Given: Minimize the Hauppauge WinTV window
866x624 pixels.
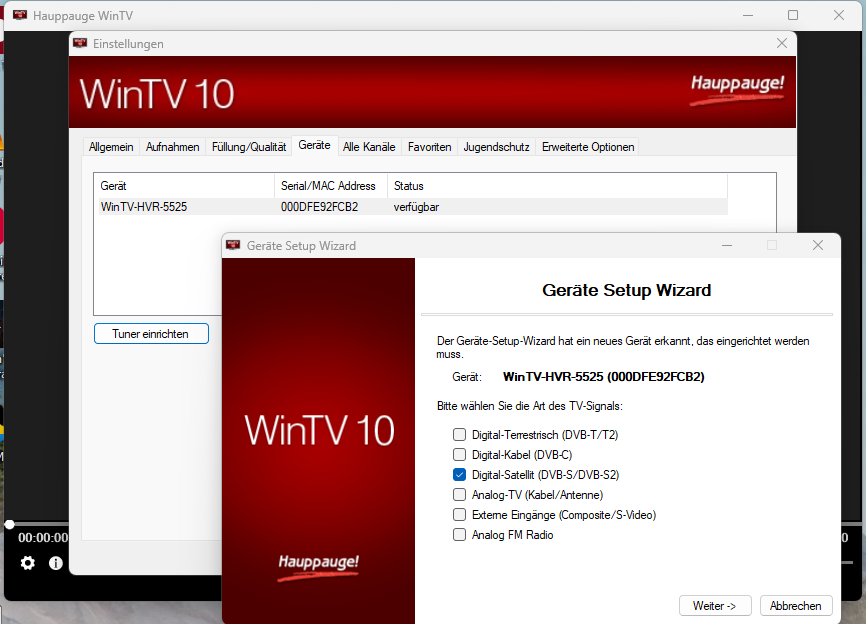Looking at the screenshot, I should click(x=748, y=15).
